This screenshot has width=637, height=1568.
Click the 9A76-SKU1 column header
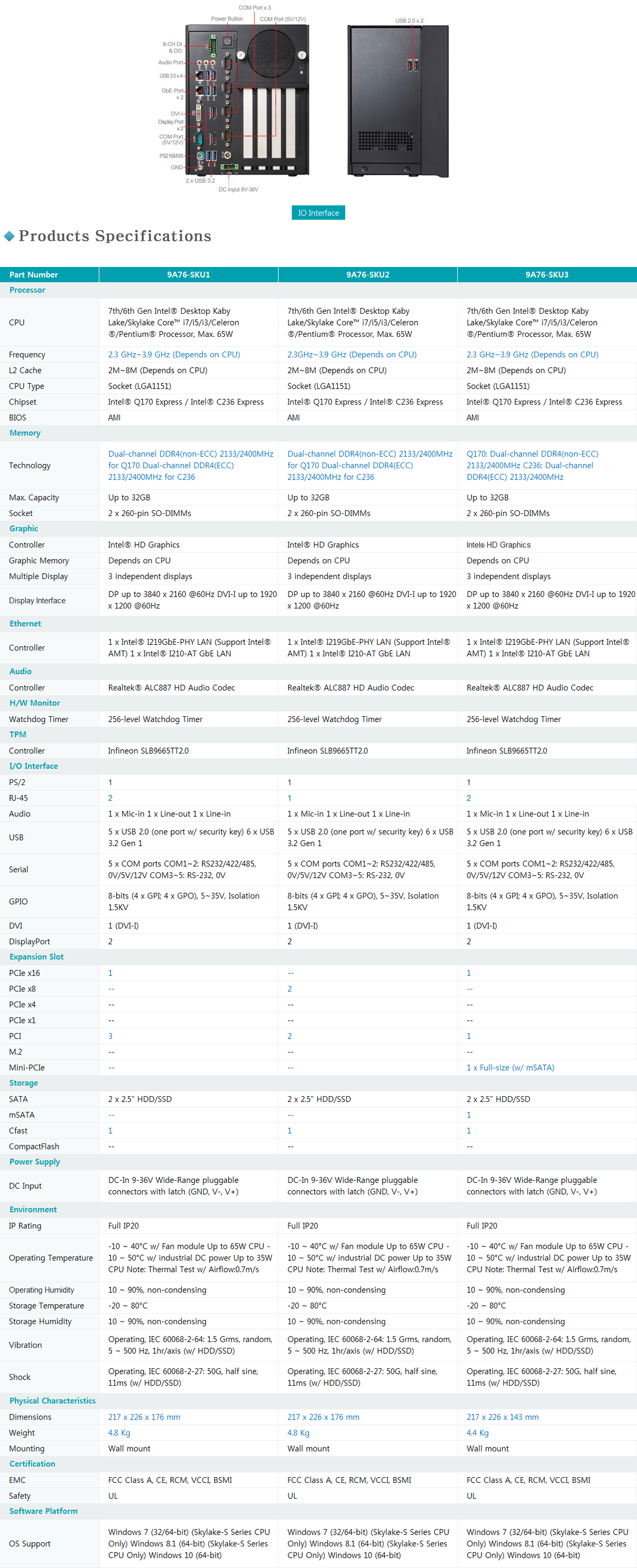click(x=188, y=275)
